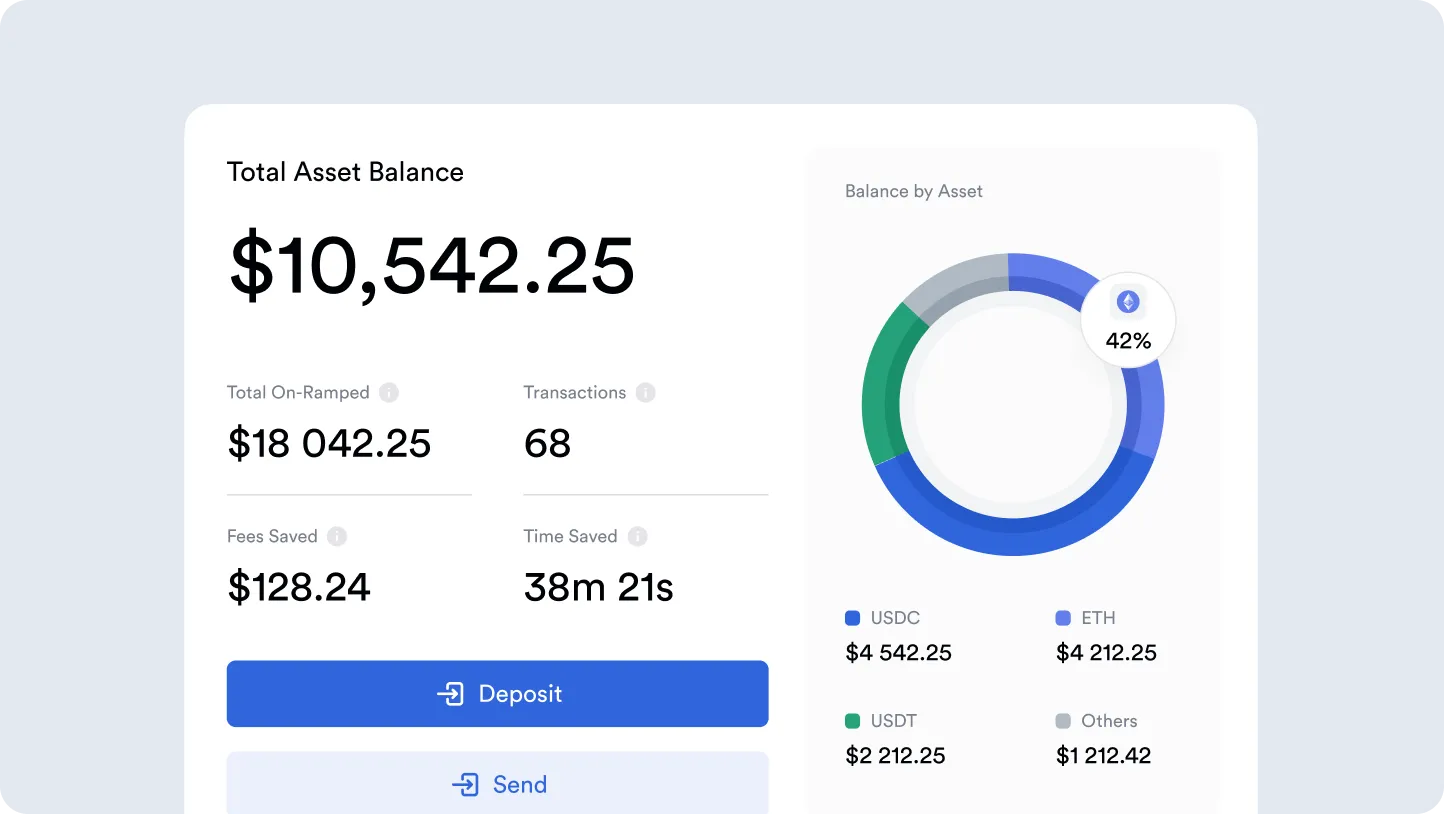Click the $10,542.25 balance amount
The image size is (1444, 814).
[x=431, y=263]
